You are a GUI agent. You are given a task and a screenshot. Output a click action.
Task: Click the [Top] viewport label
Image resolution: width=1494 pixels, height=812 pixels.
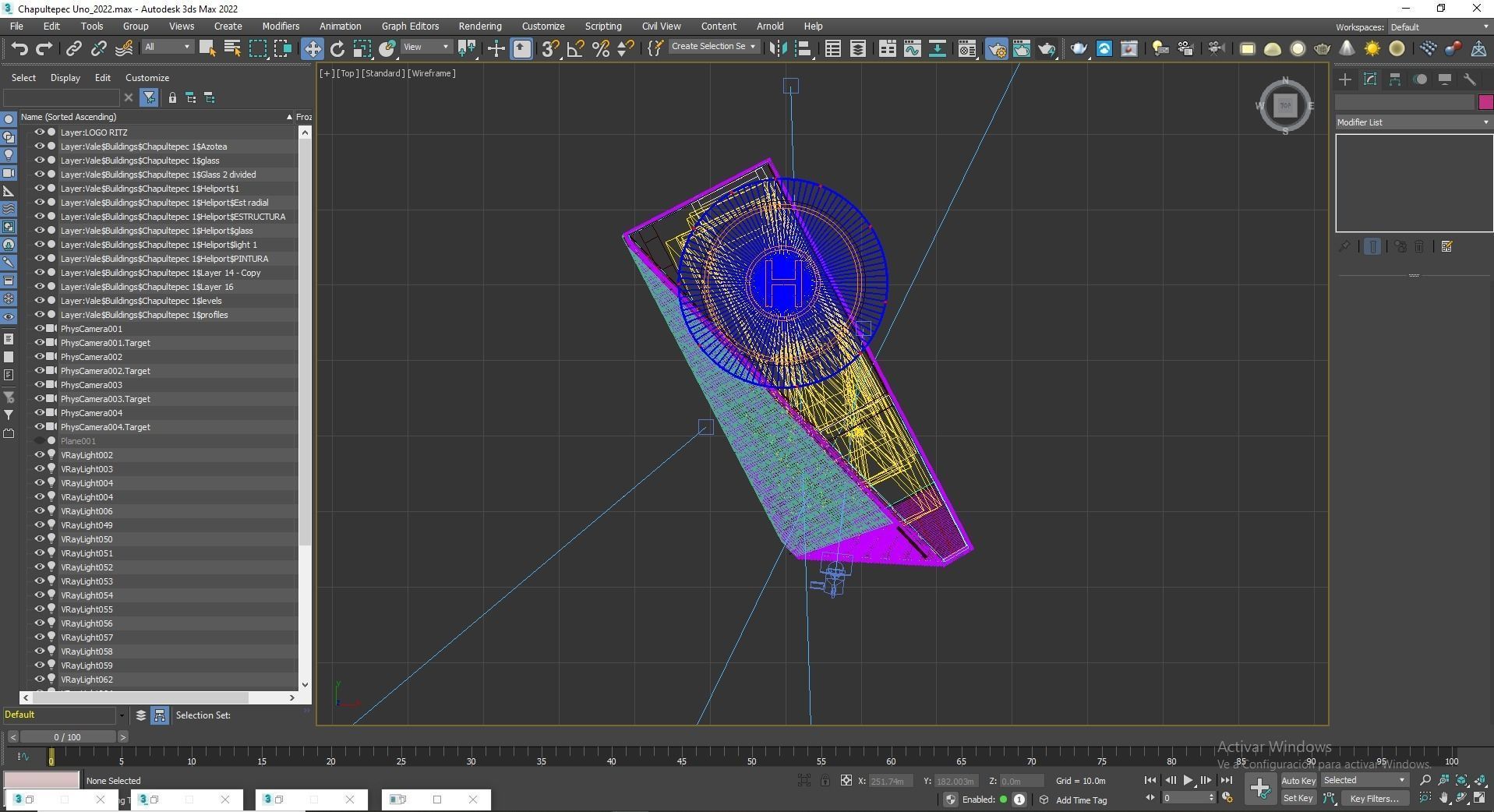[x=348, y=73]
